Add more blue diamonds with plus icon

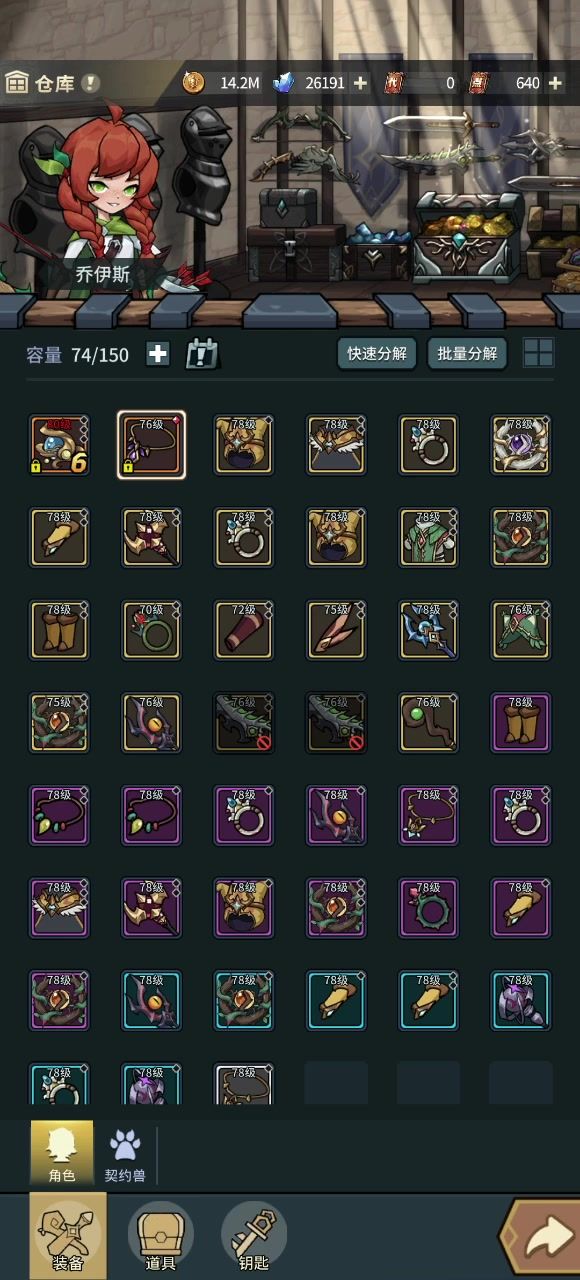coord(361,83)
